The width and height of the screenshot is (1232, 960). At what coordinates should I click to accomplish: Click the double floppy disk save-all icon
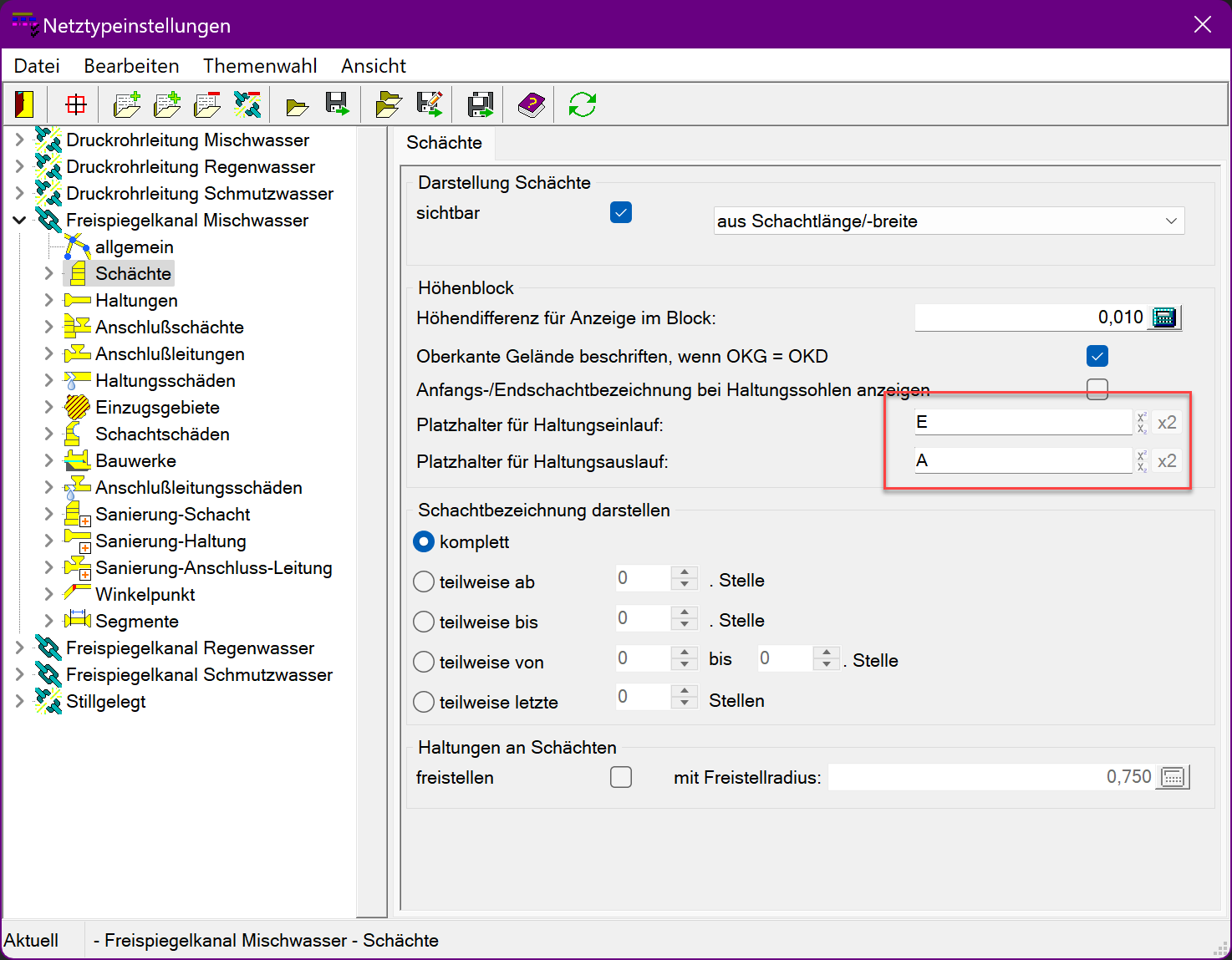point(481,104)
